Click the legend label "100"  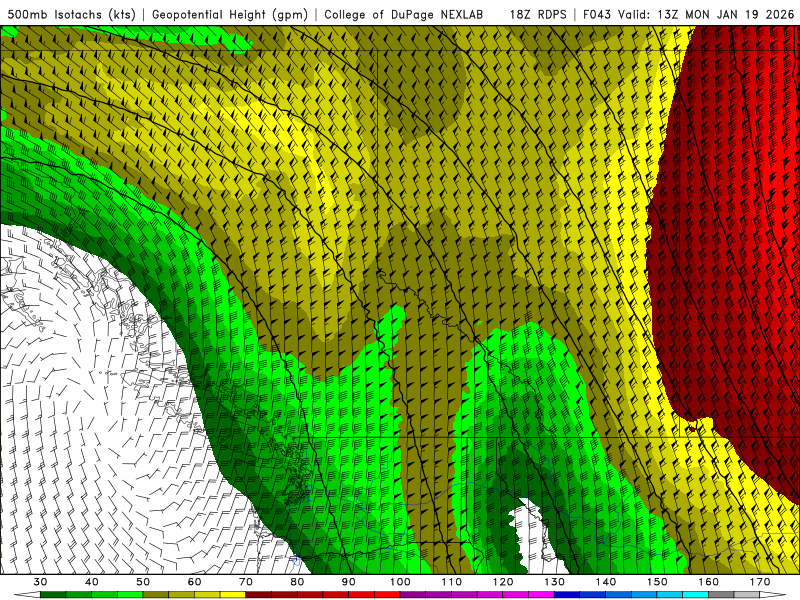coord(400,582)
